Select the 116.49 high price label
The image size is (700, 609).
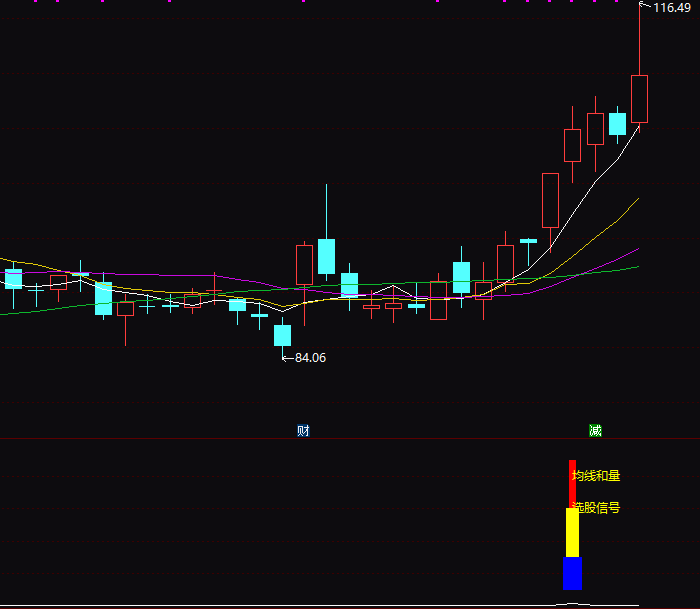tap(672, 8)
